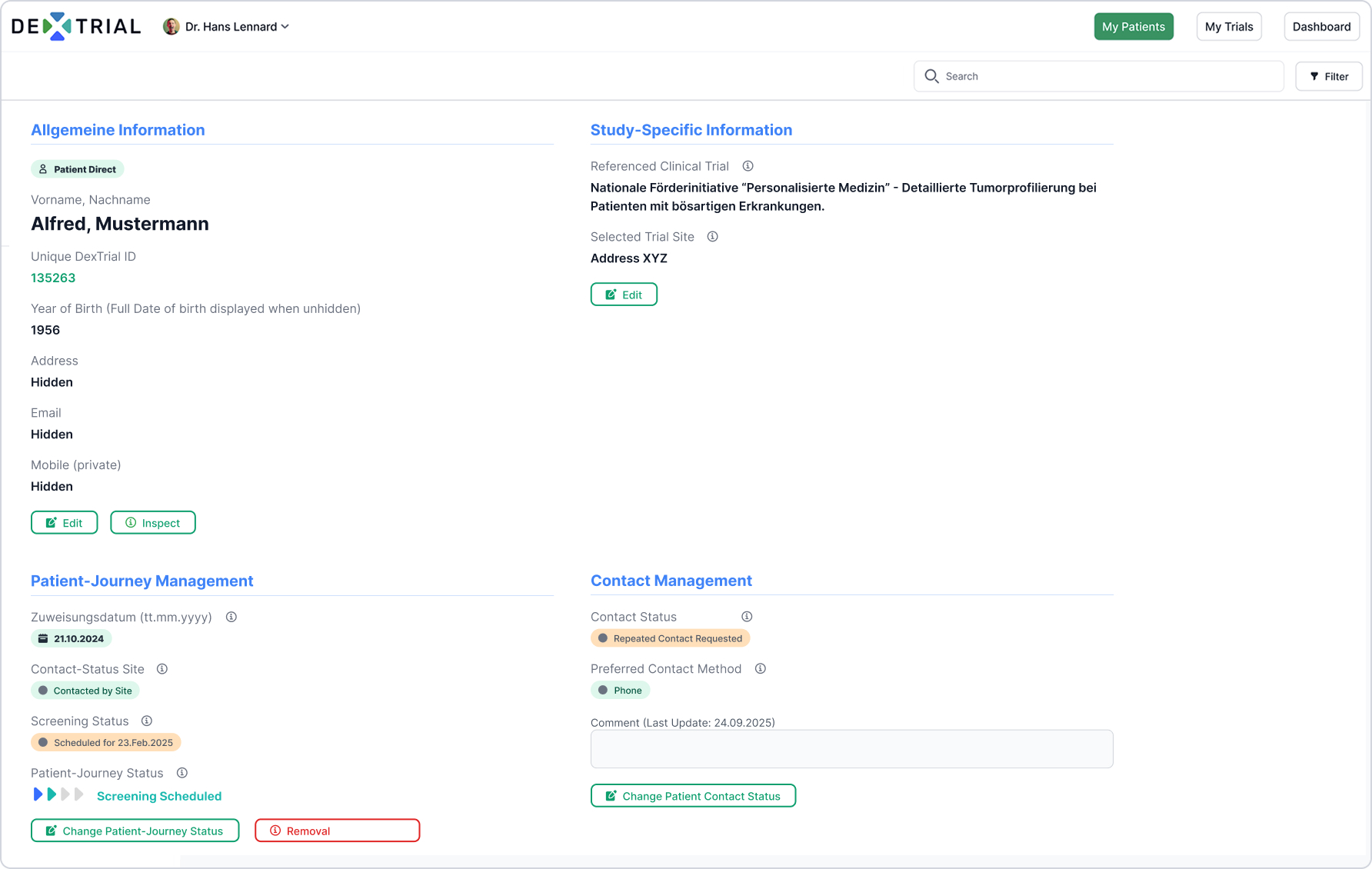Click info icon beside Selected Trial Site

tap(713, 237)
